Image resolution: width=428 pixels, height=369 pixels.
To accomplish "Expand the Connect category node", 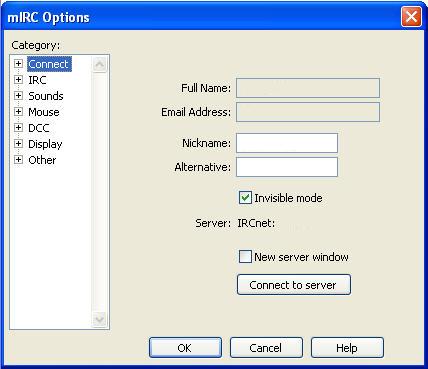I will click(18, 63).
